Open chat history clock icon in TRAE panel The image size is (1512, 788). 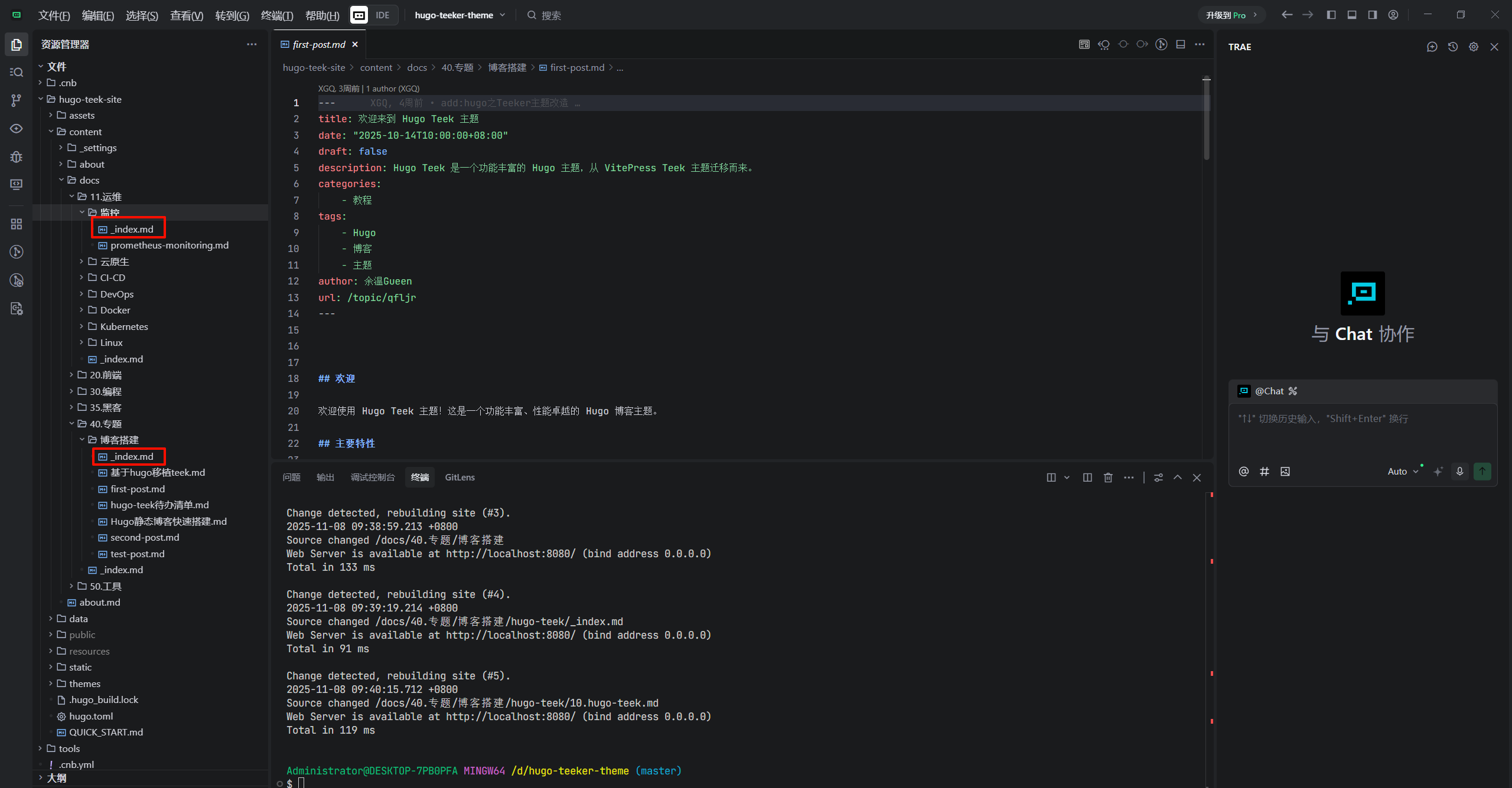(x=1453, y=47)
